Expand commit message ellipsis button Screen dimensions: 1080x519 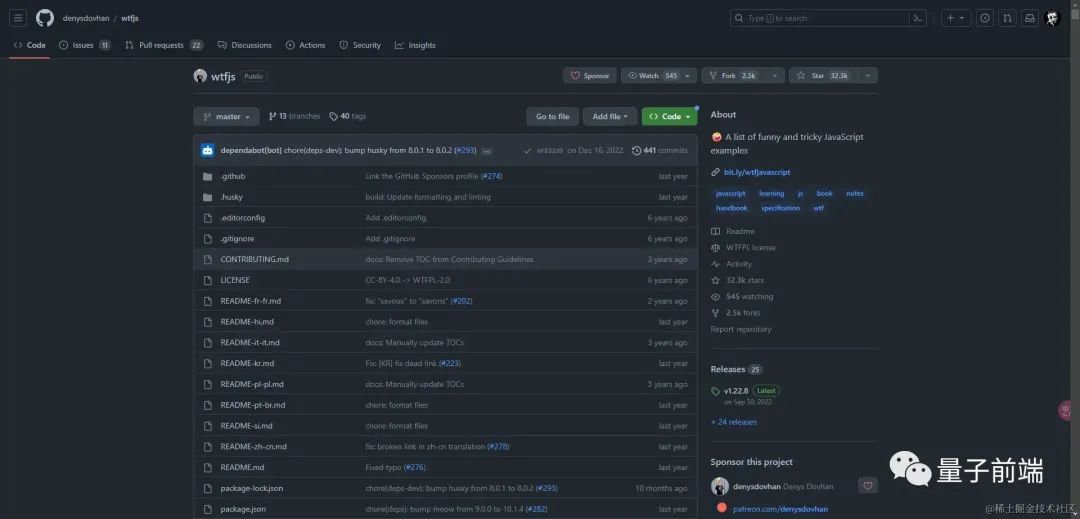[x=487, y=151]
